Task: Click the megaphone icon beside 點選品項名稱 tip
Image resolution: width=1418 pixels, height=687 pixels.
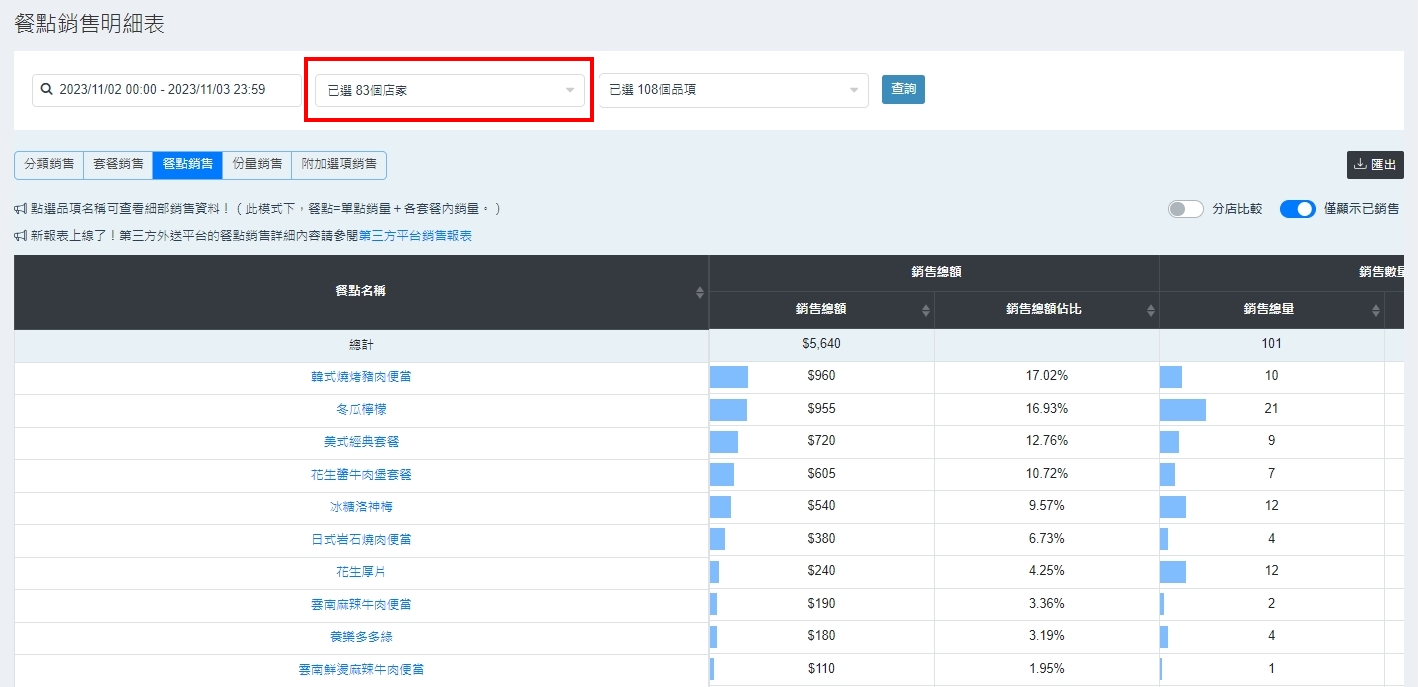Action: 21,209
